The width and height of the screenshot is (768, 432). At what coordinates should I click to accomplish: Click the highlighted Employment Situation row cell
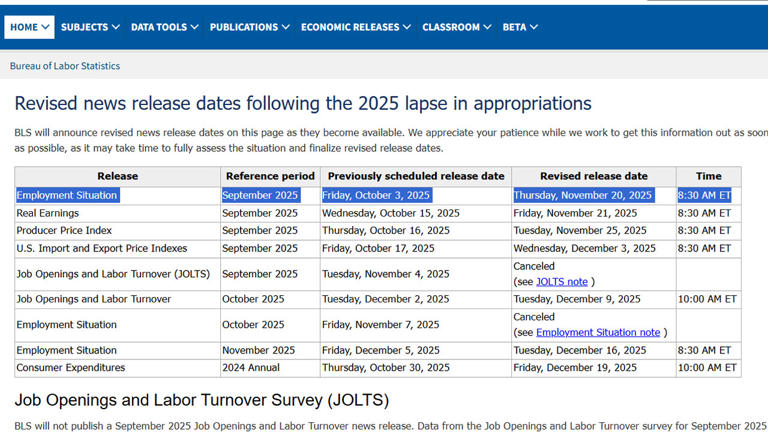click(x=67, y=195)
